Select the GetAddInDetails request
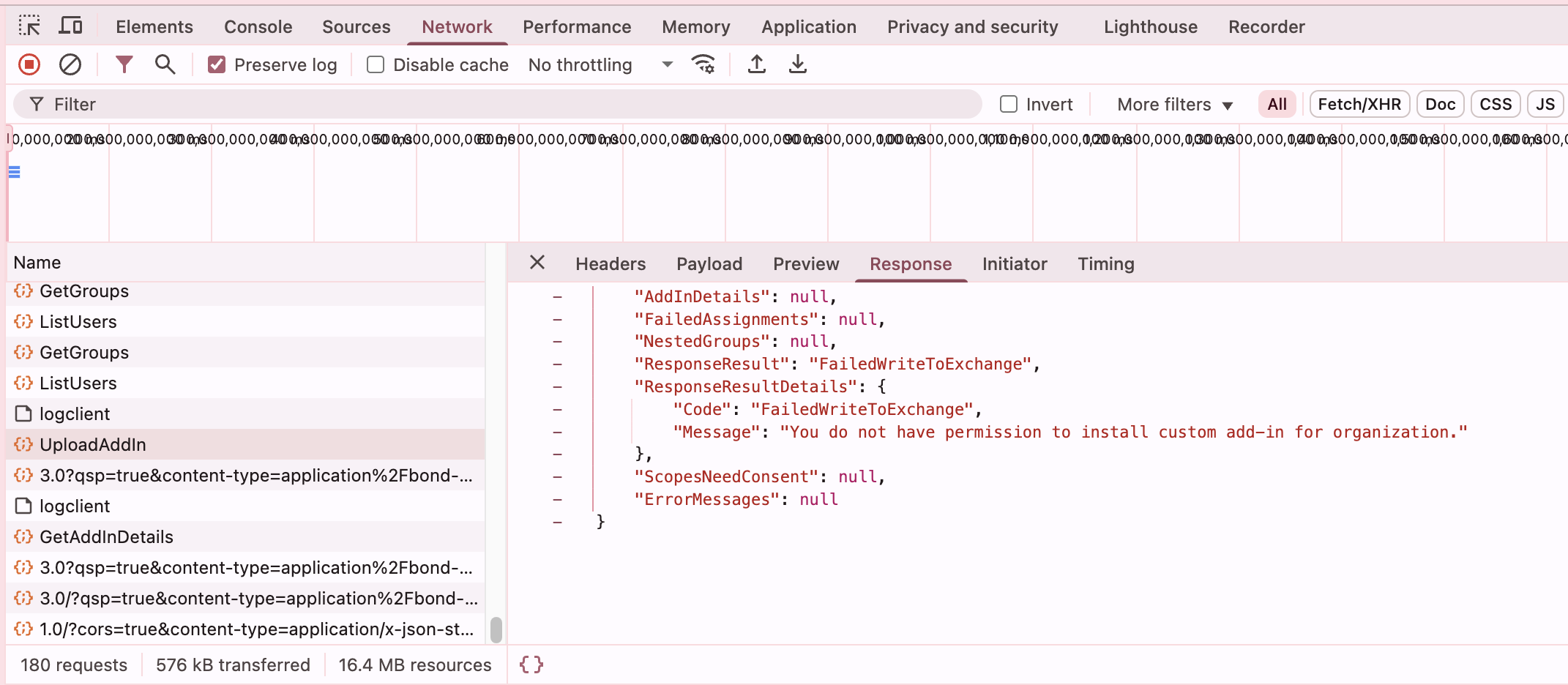The width and height of the screenshot is (1568, 685). pos(245,536)
